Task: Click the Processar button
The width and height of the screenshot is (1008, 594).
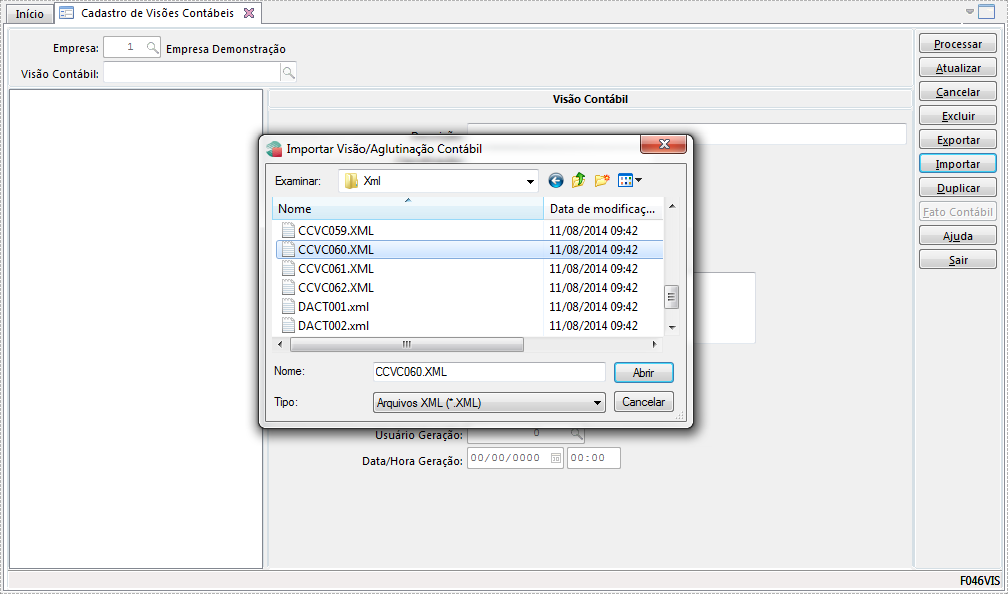Action: (x=958, y=44)
